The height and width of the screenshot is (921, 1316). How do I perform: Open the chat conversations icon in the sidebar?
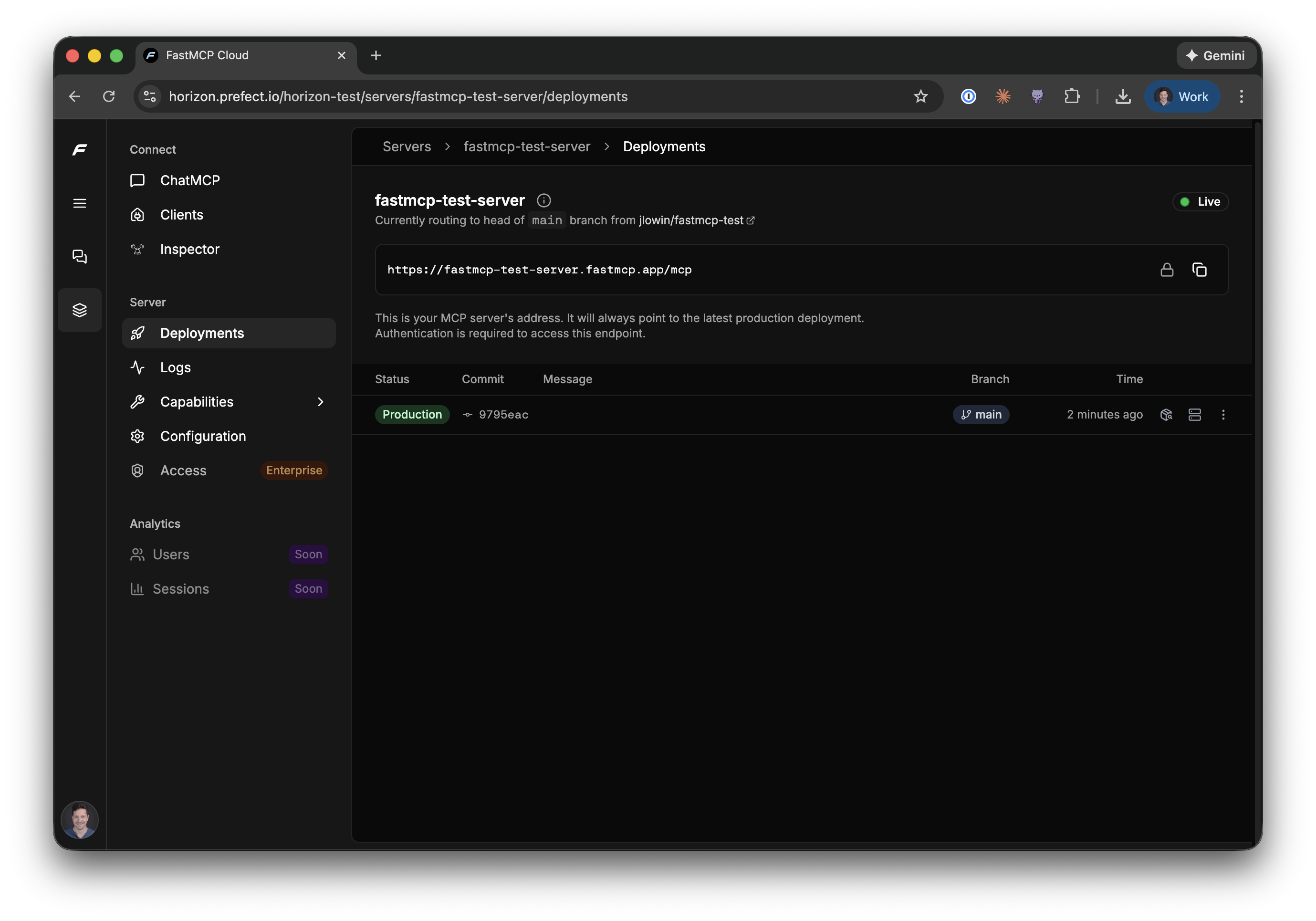coord(80,256)
